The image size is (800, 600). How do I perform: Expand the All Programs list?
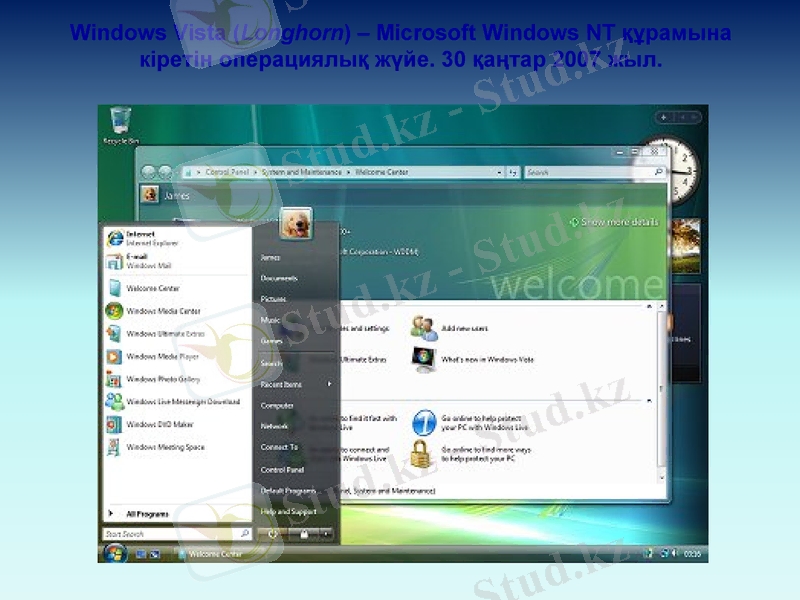[145, 514]
